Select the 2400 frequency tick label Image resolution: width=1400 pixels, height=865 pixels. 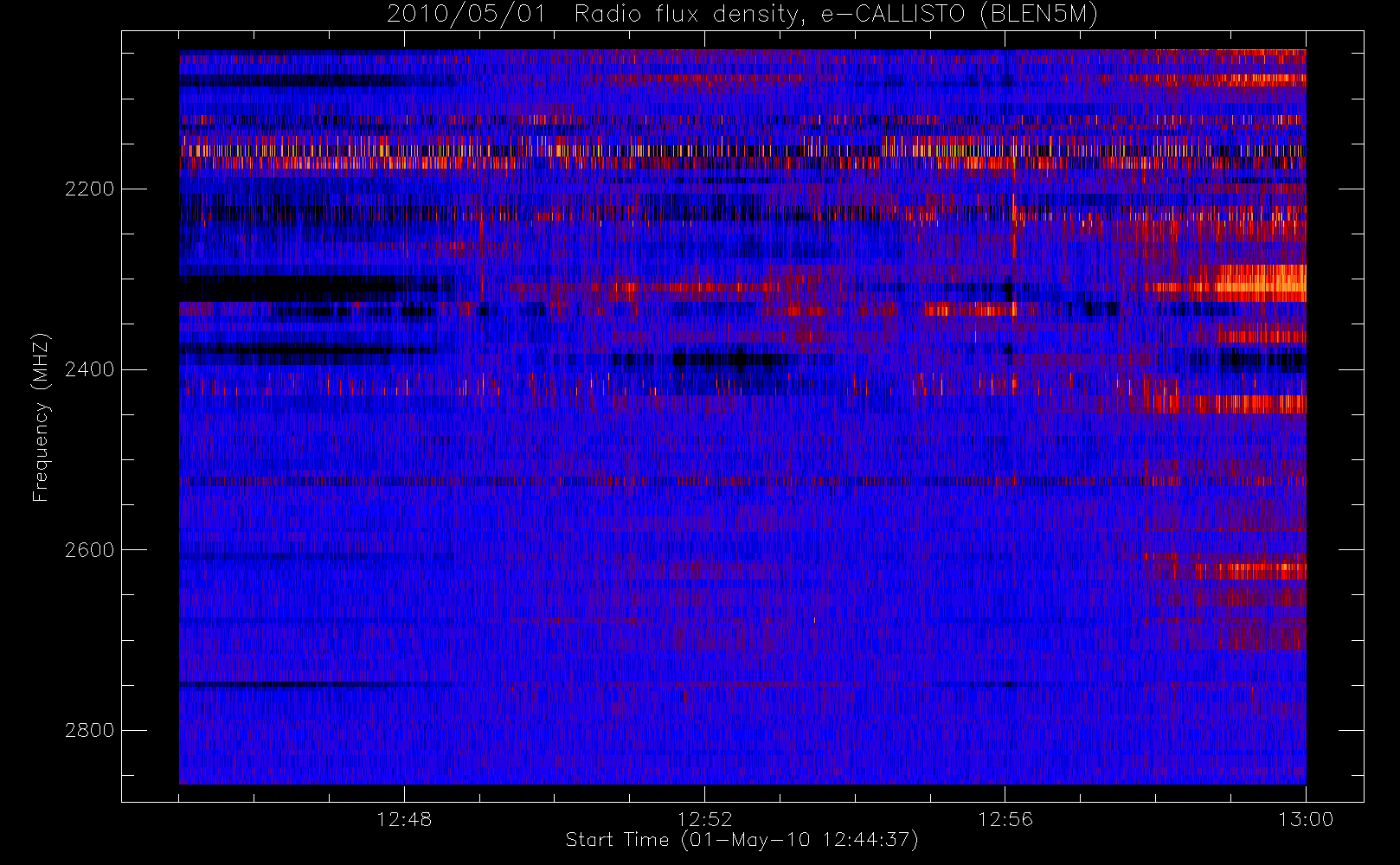[x=89, y=369]
